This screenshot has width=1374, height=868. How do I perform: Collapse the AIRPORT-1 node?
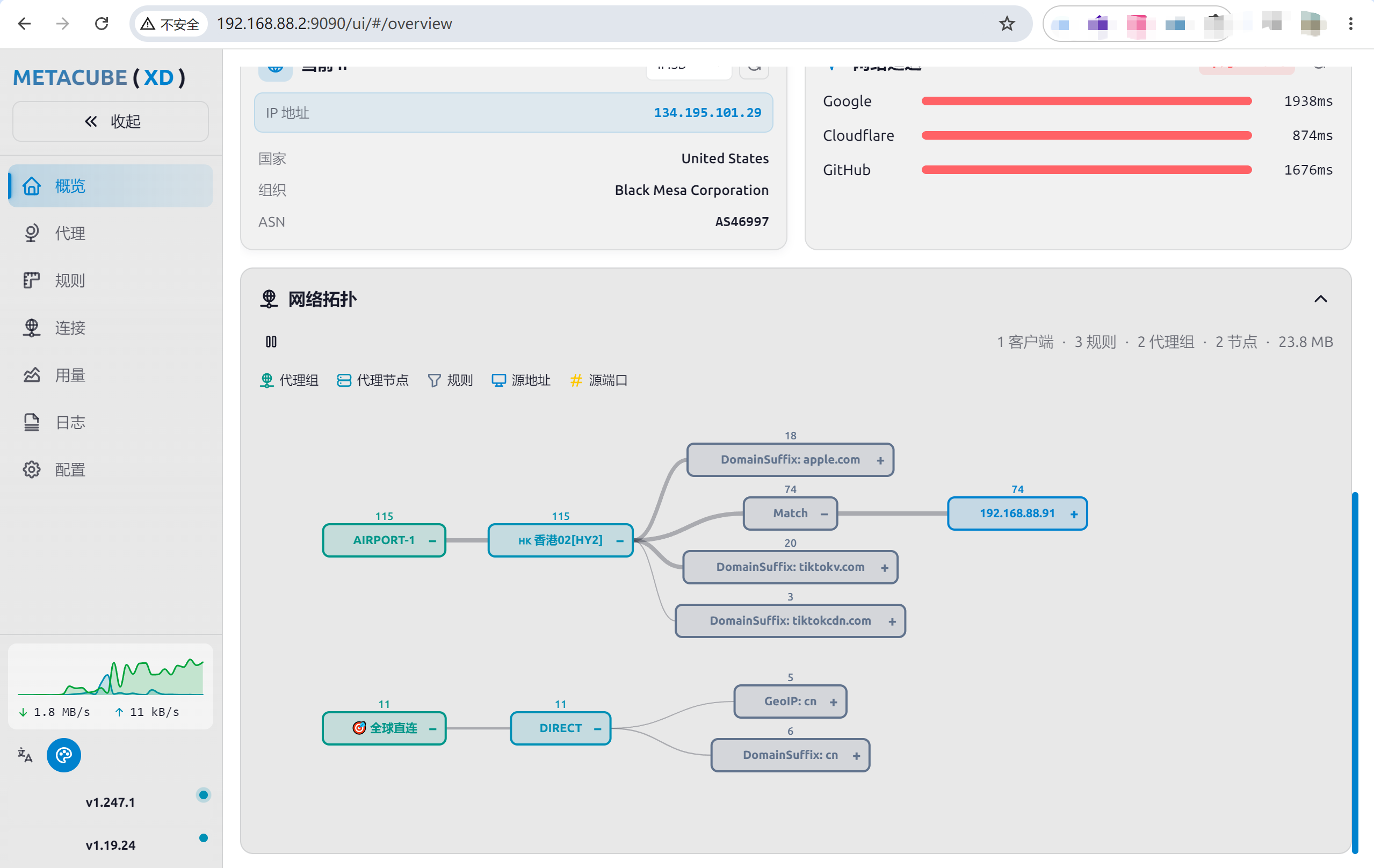click(432, 541)
